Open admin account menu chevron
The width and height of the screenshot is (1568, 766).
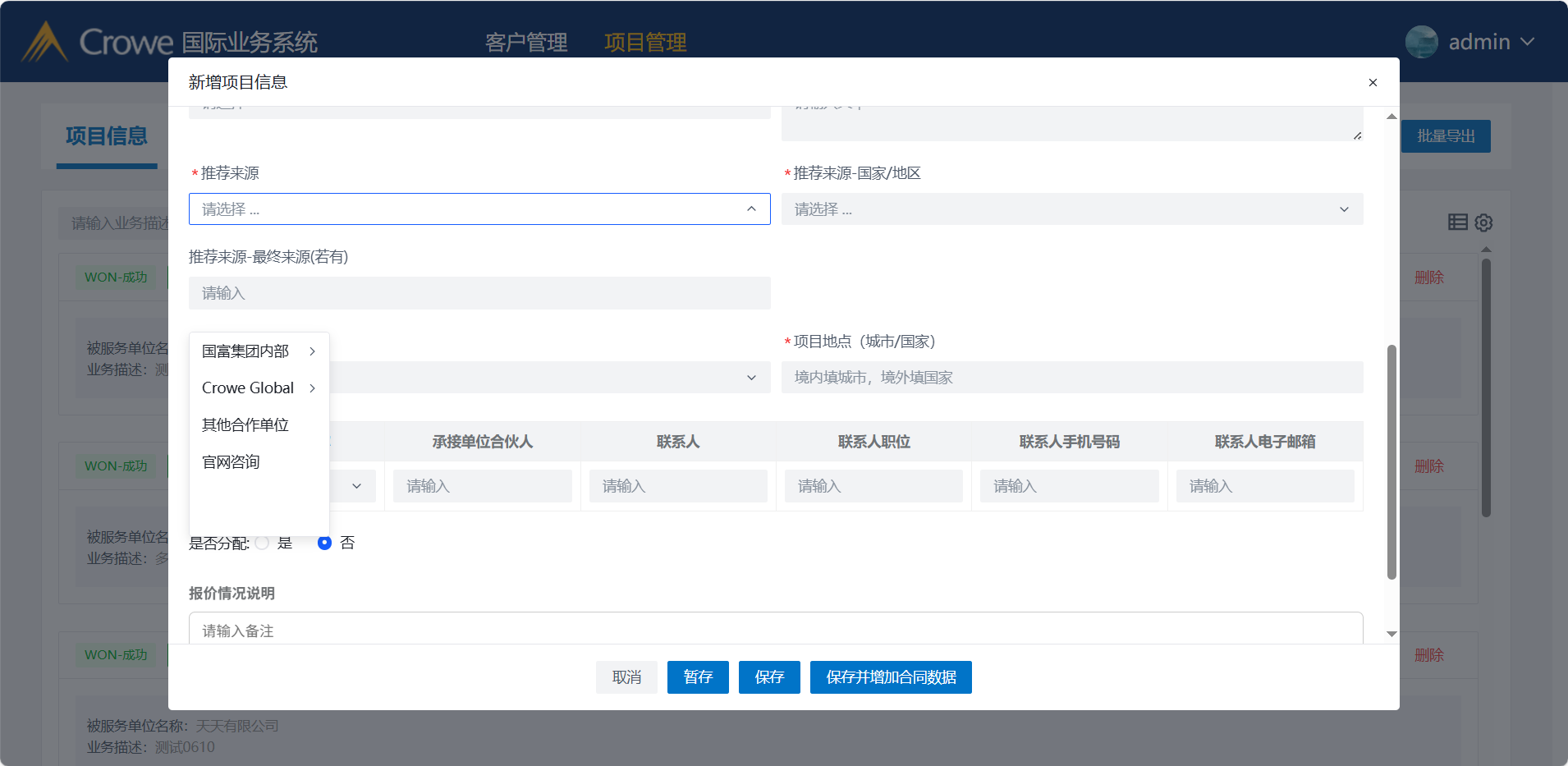click(1527, 42)
